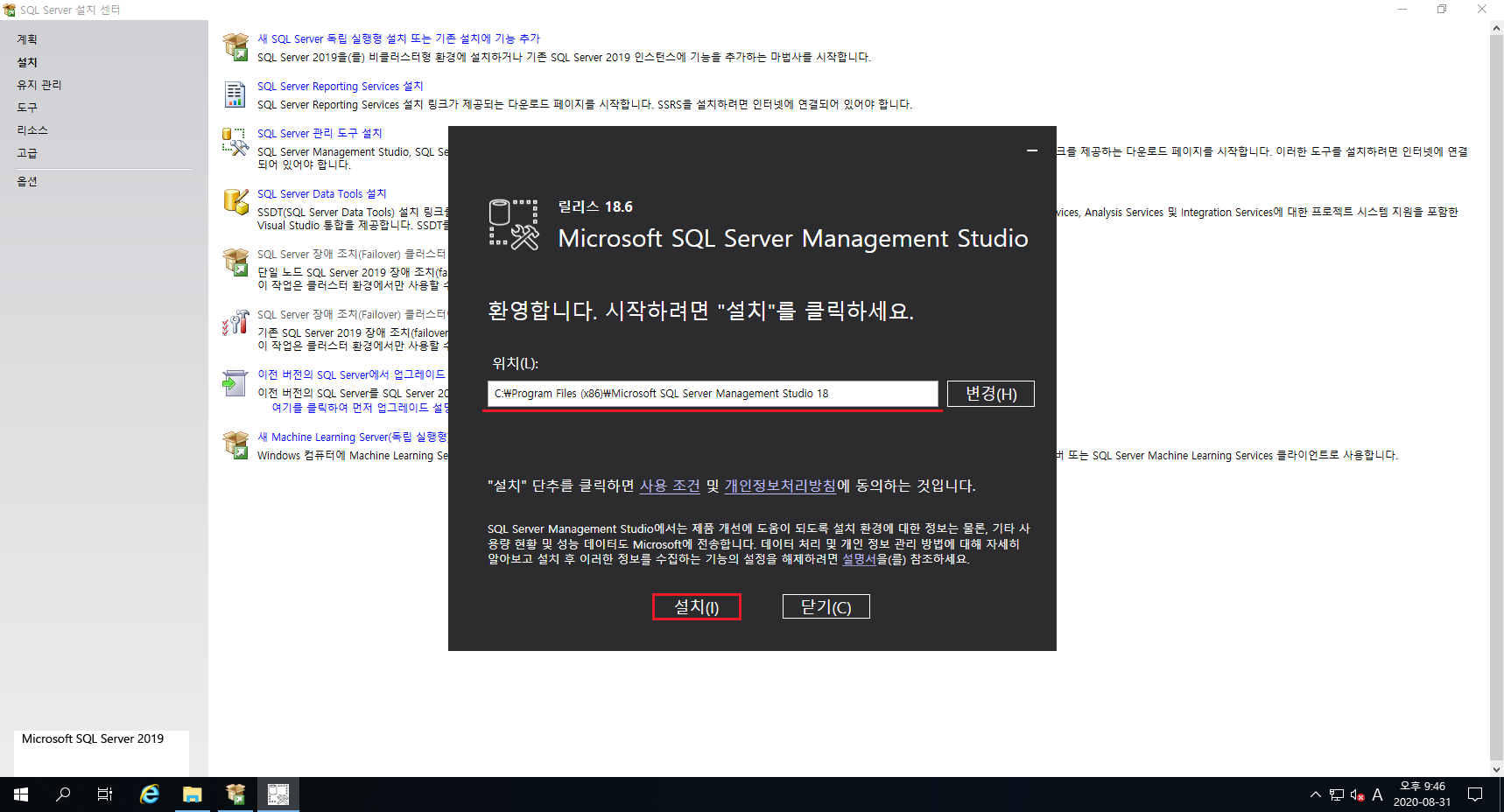Click the 설치(I) install button

pyautogui.click(x=697, y=606)
